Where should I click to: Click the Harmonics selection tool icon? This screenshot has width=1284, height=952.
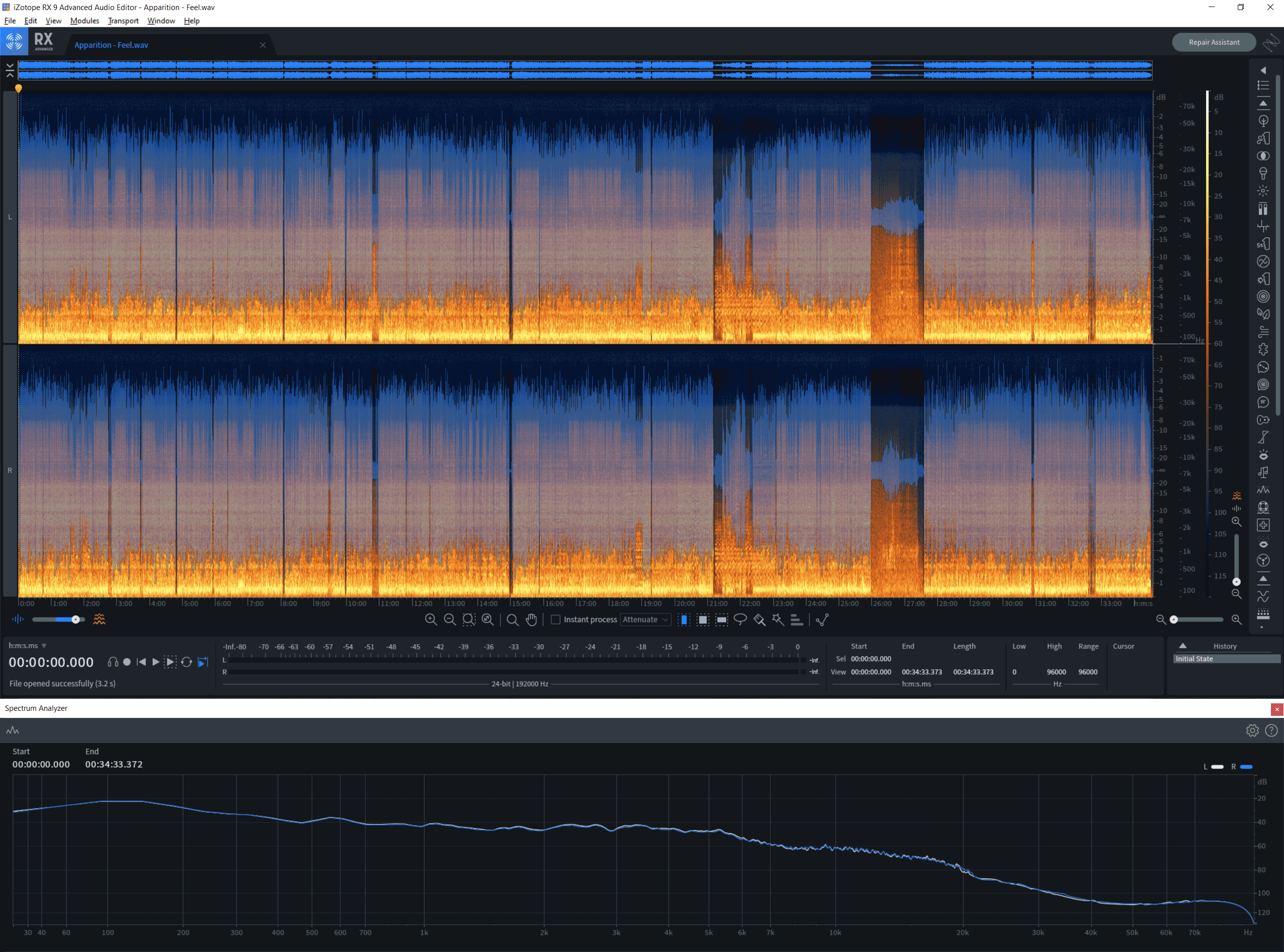tap(797, 619)
